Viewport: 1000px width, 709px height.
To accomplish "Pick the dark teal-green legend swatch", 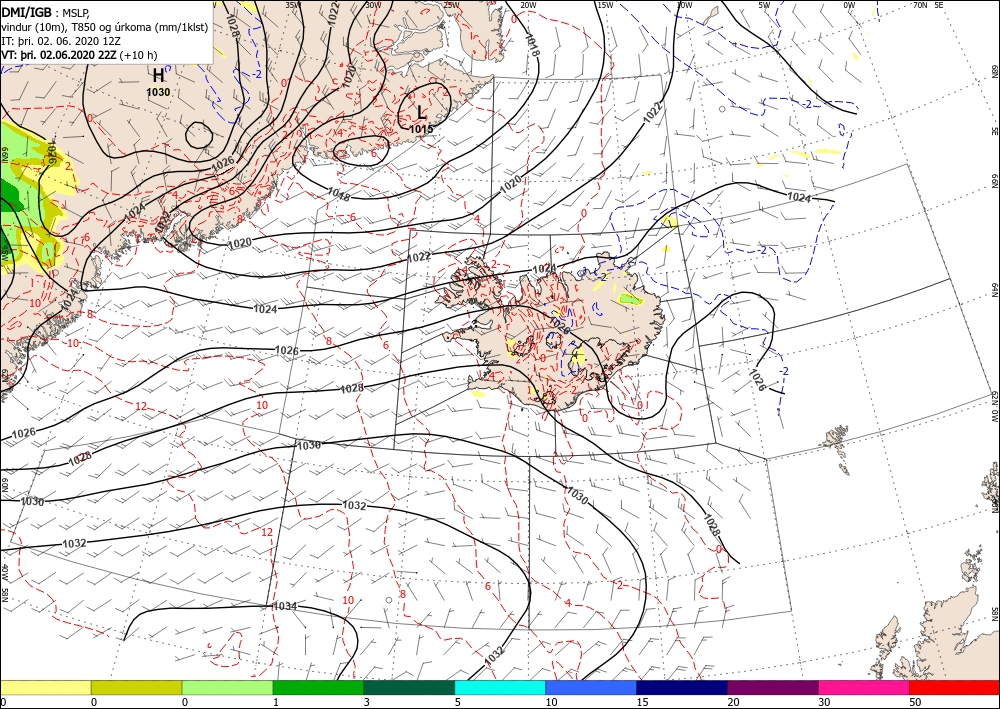I will [409, 687].
